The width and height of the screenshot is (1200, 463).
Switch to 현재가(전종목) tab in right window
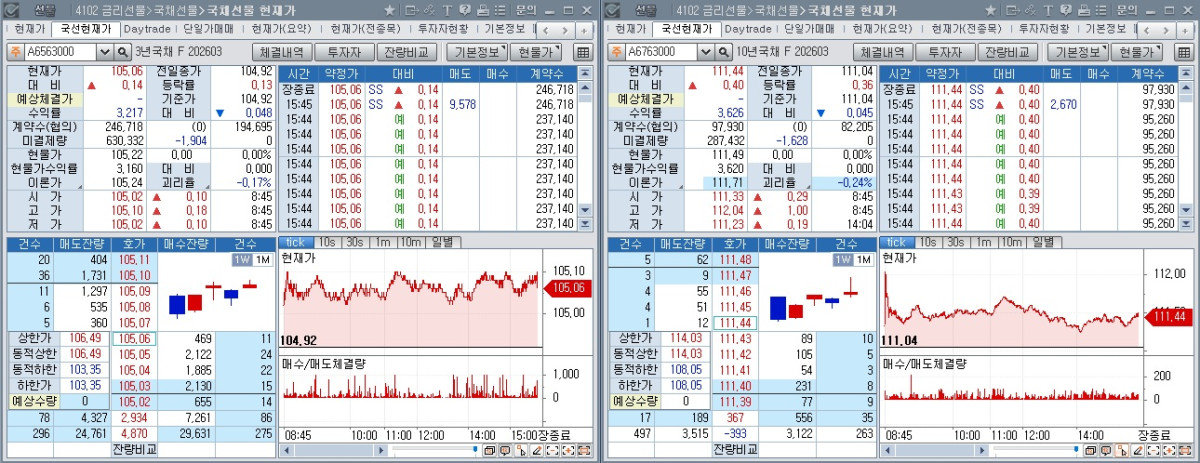pyautogui.click(x=967, y=30)
